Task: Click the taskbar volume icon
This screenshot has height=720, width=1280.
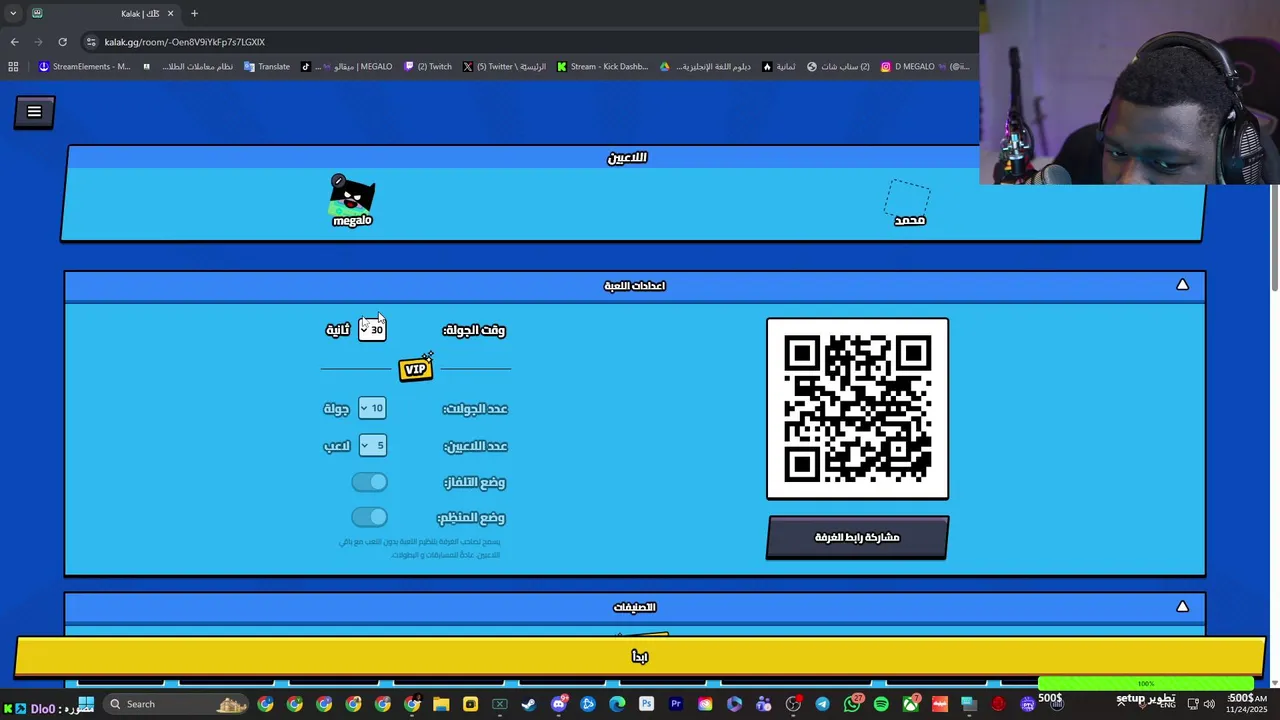Action: tap(1208, 704)
